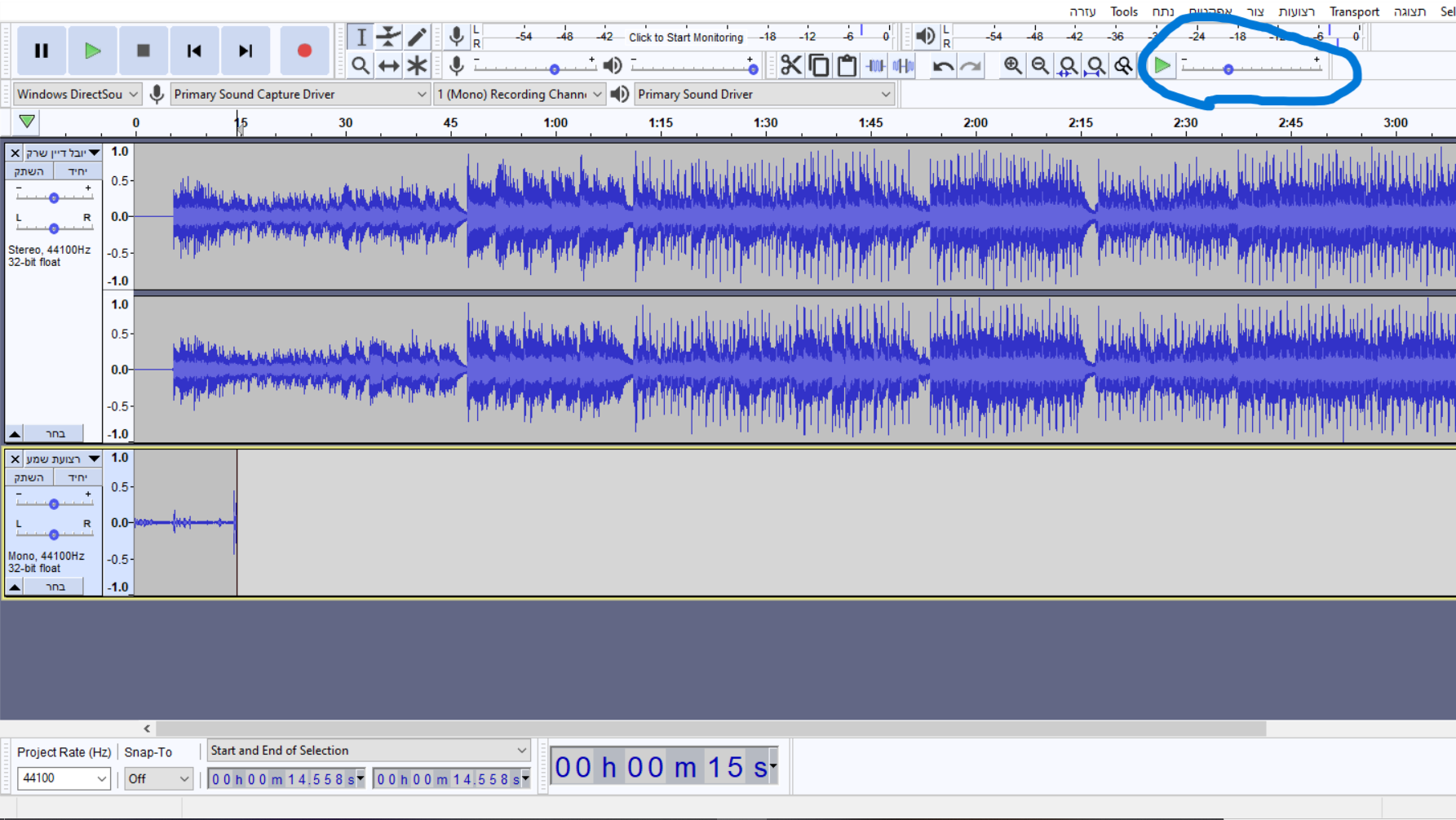Screen dimensions: 1456x820
Task: Open the Tools menu
Action: tap(1124, 11)
